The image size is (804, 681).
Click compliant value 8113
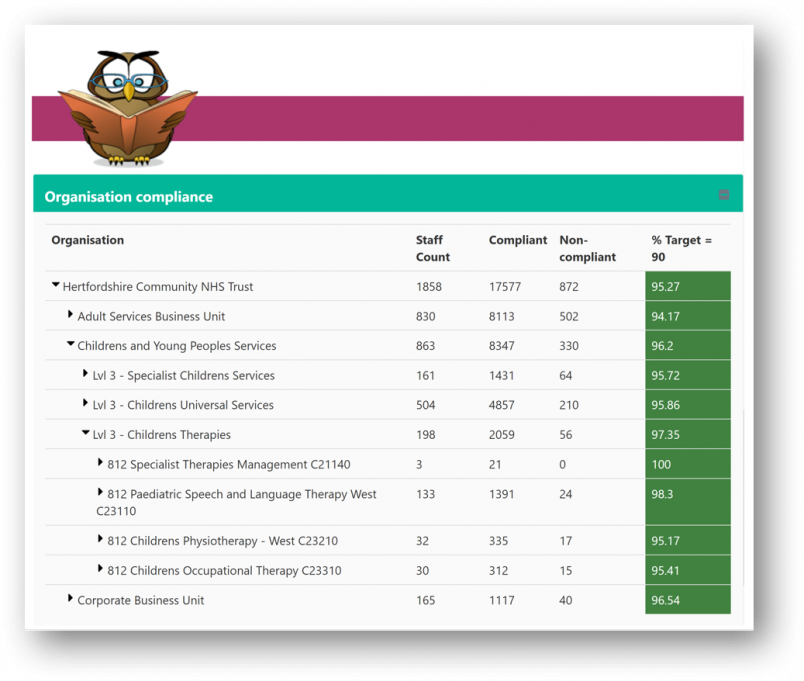pyautogui.click(x=501, y=316)
